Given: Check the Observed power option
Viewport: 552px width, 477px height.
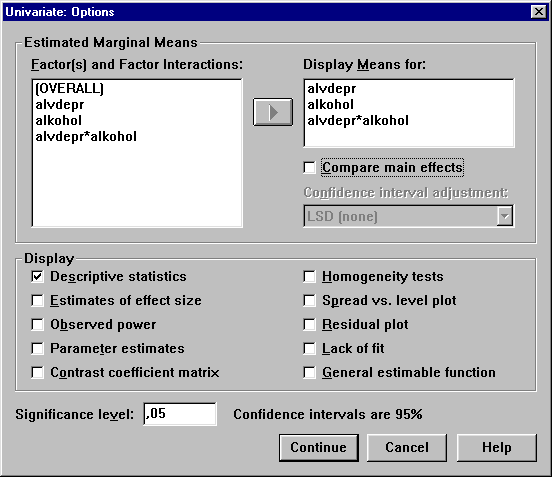Looking at the screenshot, I should pos(37,325).
